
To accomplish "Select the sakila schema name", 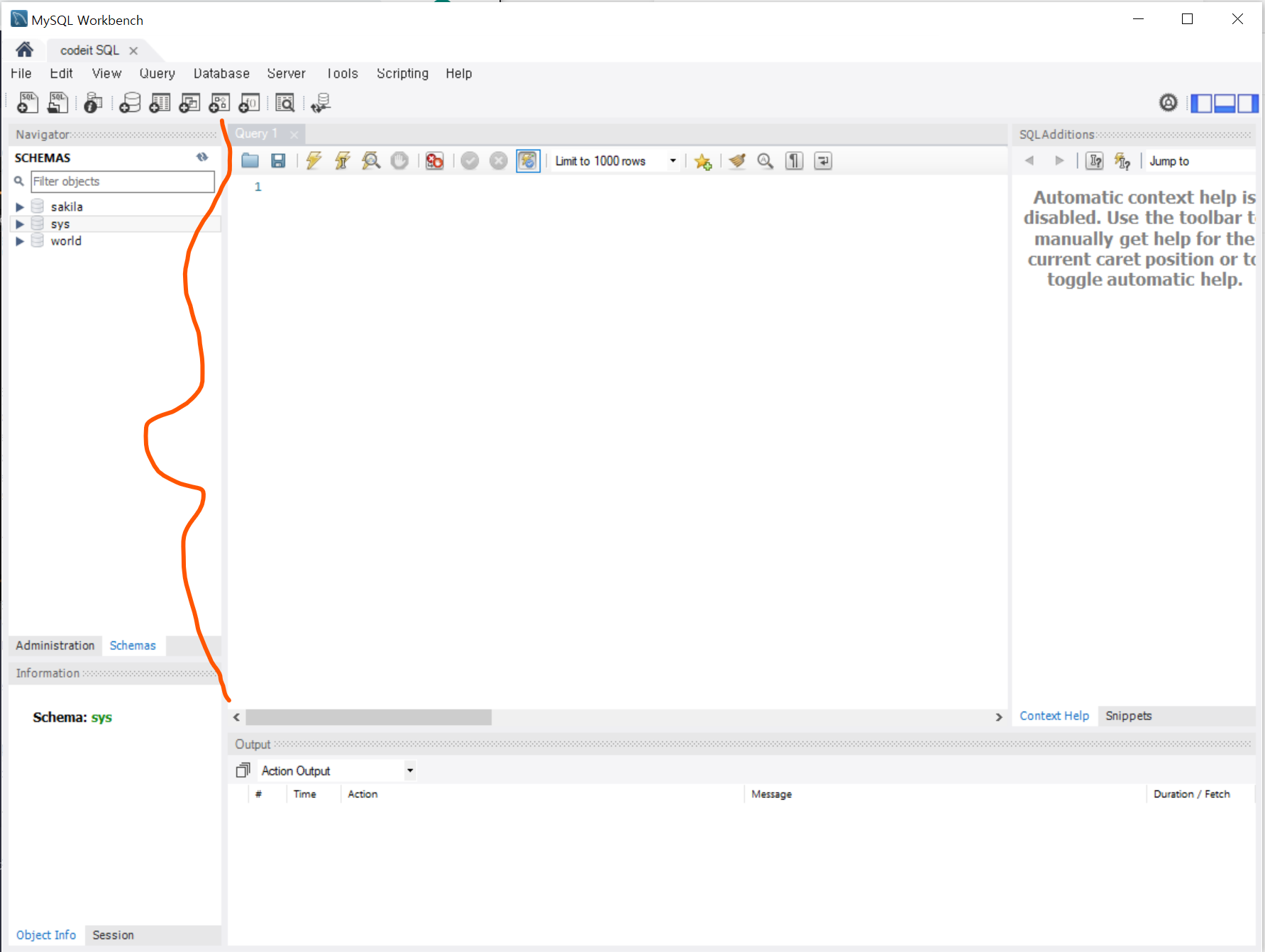I will point(67,207).
